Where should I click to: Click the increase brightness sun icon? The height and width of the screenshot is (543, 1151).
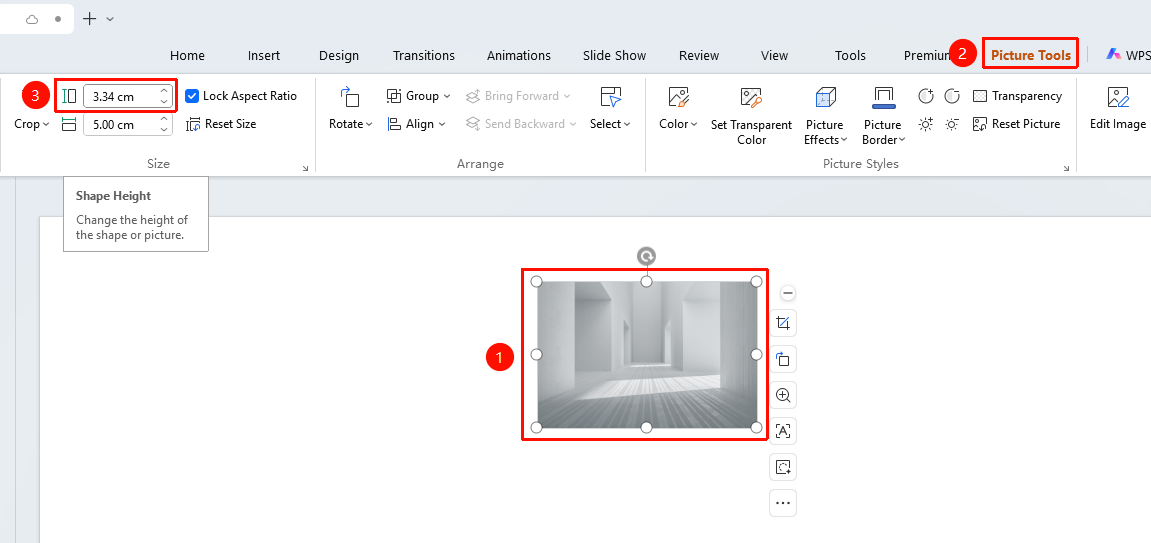click(926, 124)
